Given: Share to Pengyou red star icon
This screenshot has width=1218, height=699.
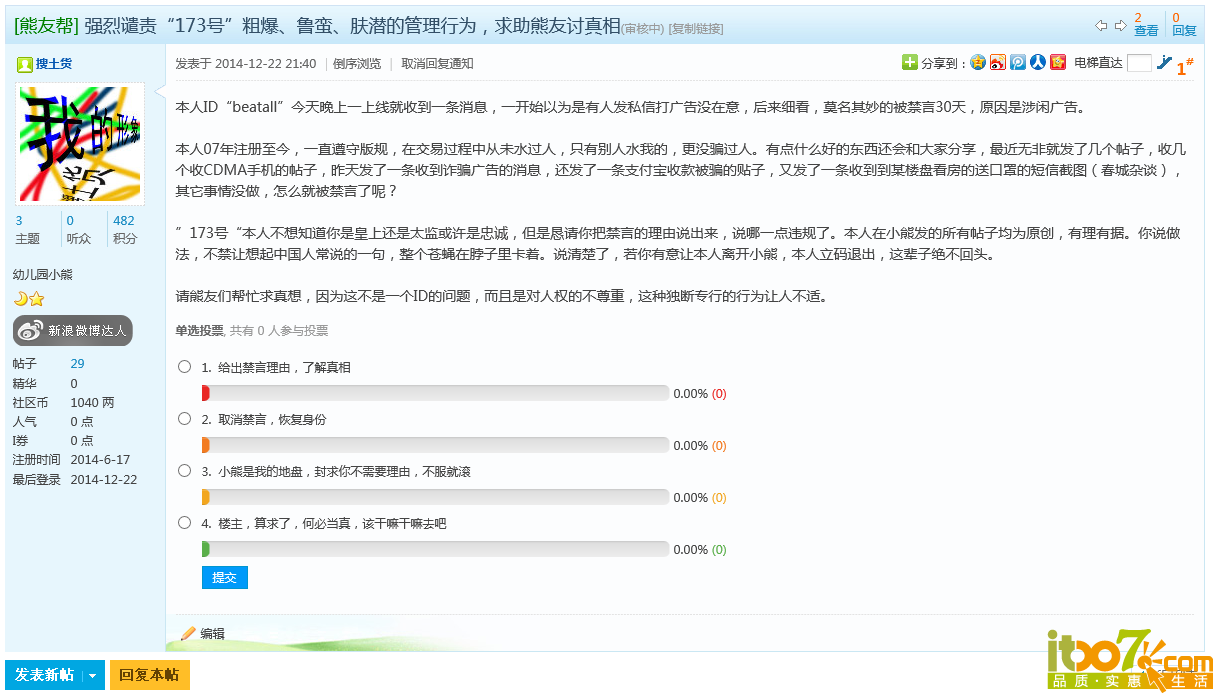Looking at the screenshot, I should (1058, 62).
